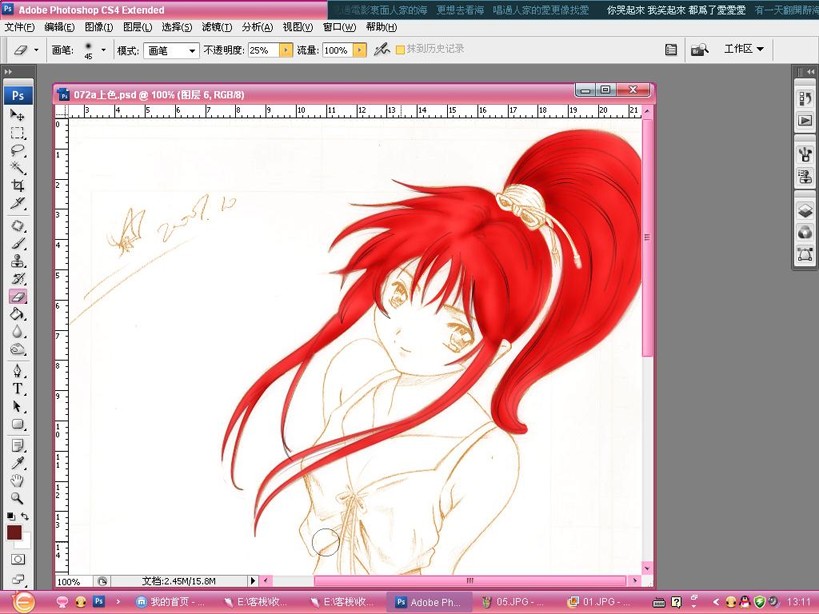Select the Move tool

coord(18,115)
